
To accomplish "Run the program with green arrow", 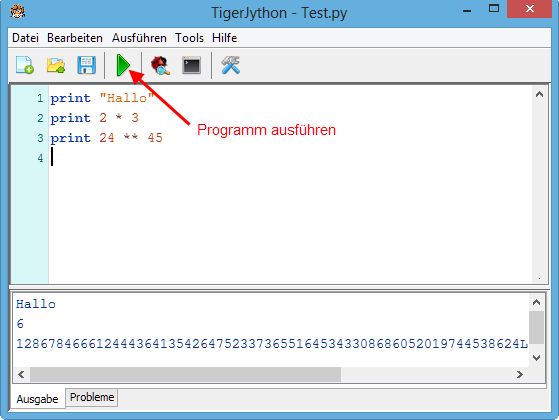I will pyautogui.click(x=123, y=65).
